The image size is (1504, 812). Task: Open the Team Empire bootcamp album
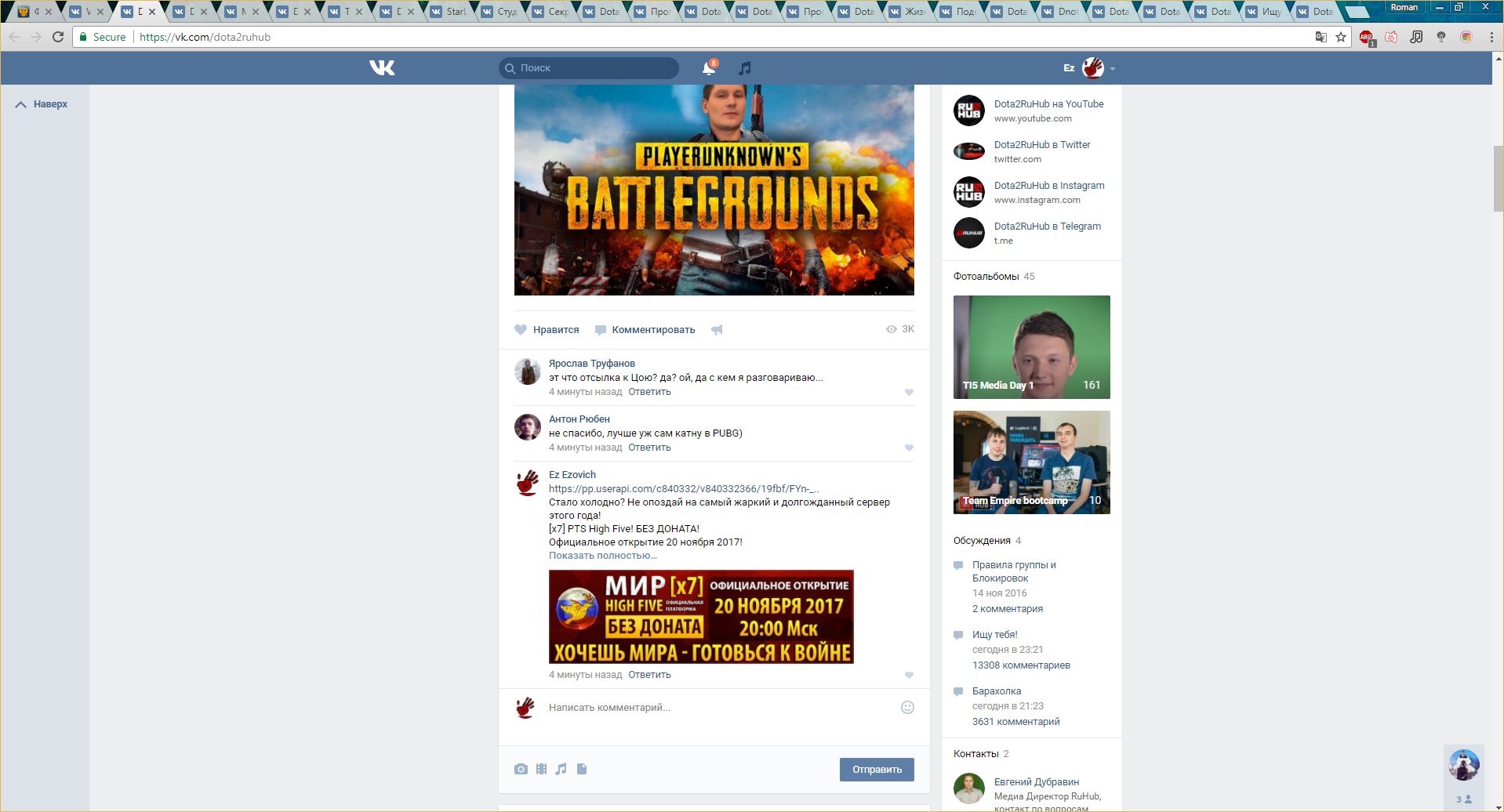1032,462
